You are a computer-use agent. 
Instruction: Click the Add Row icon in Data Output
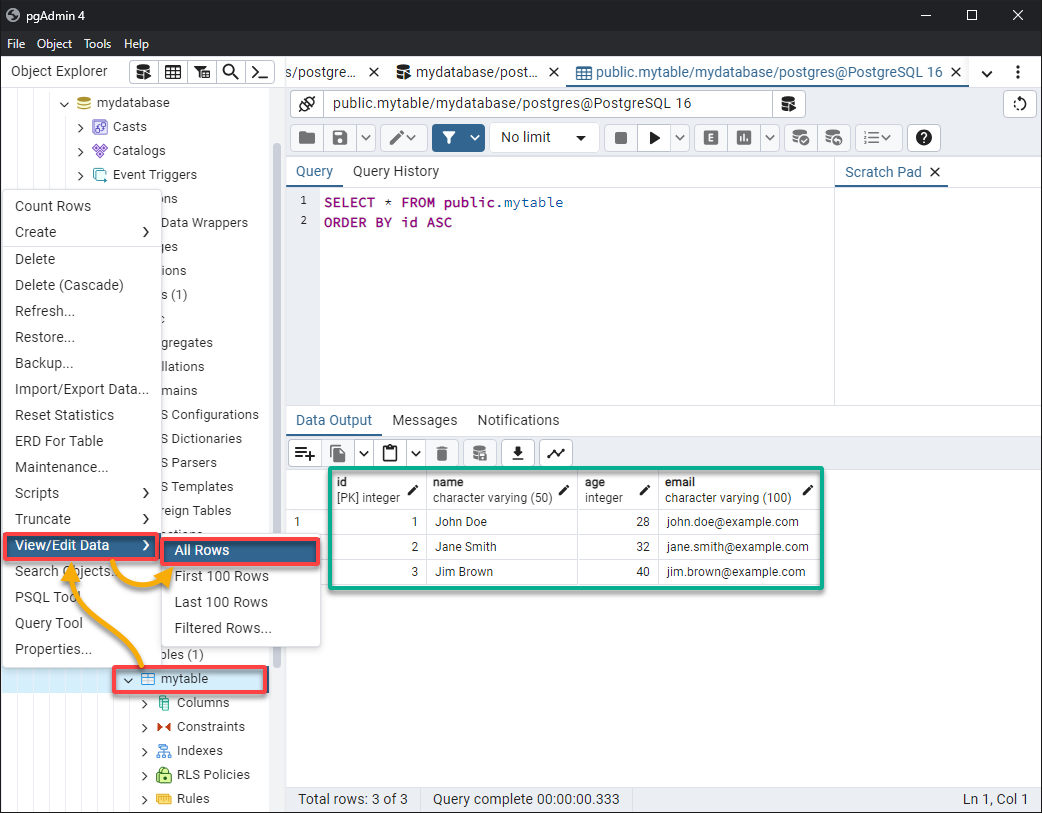pos(305,453)
